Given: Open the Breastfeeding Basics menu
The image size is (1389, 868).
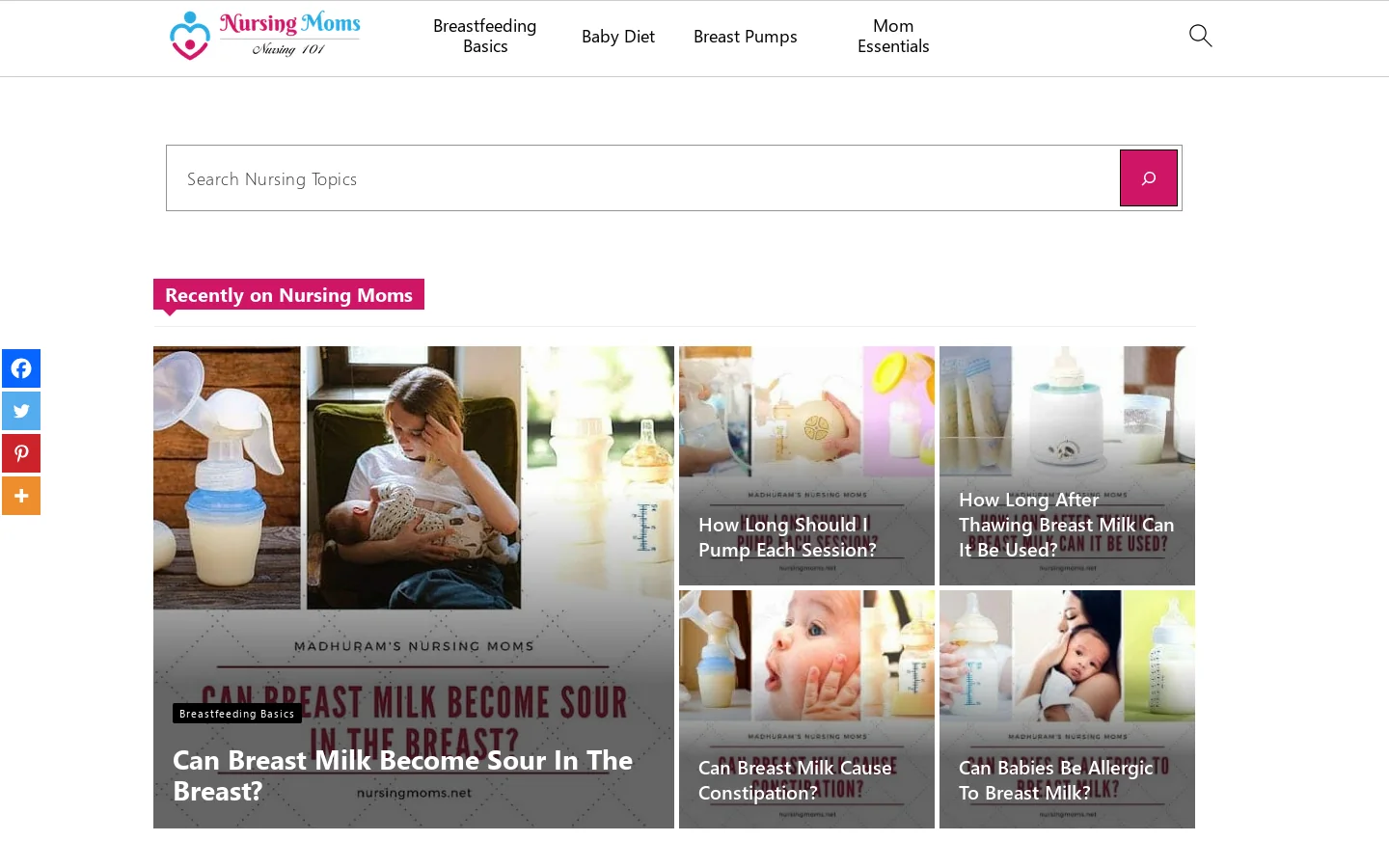Looking at the screenshot, I should pyautogui.click(x=485, y=36).
